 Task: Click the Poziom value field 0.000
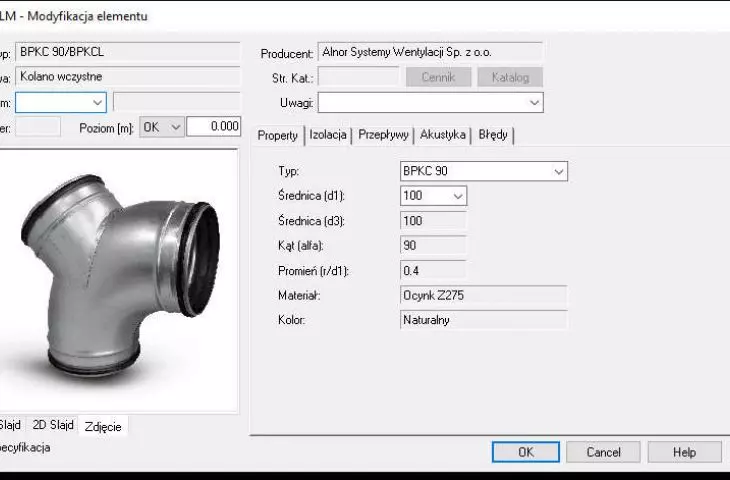coord(214,126)
